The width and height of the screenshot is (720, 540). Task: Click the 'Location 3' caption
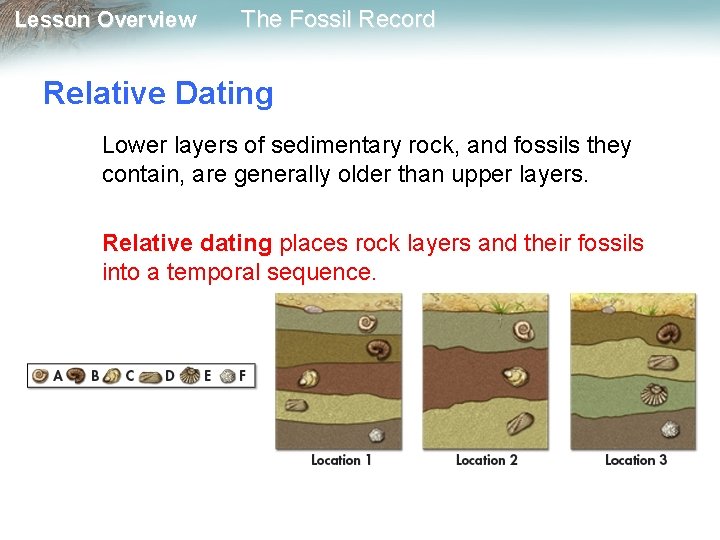(636, 460)
